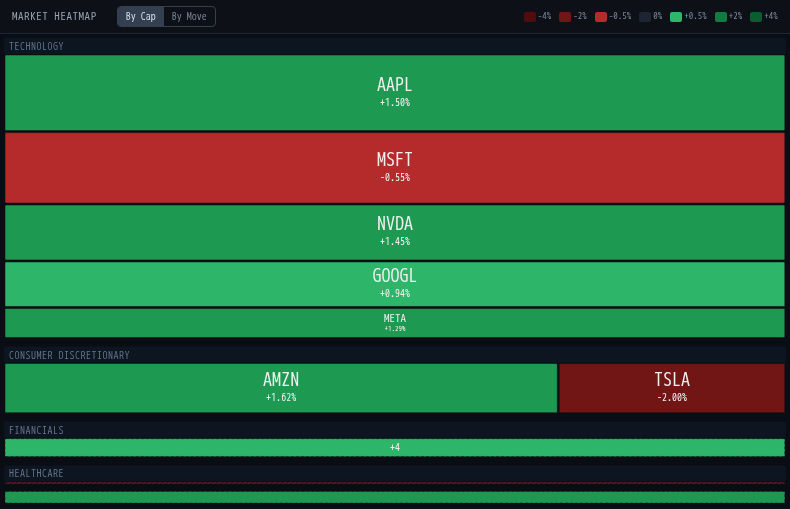Click the +0.5% legend swatch

click(676, 17)
